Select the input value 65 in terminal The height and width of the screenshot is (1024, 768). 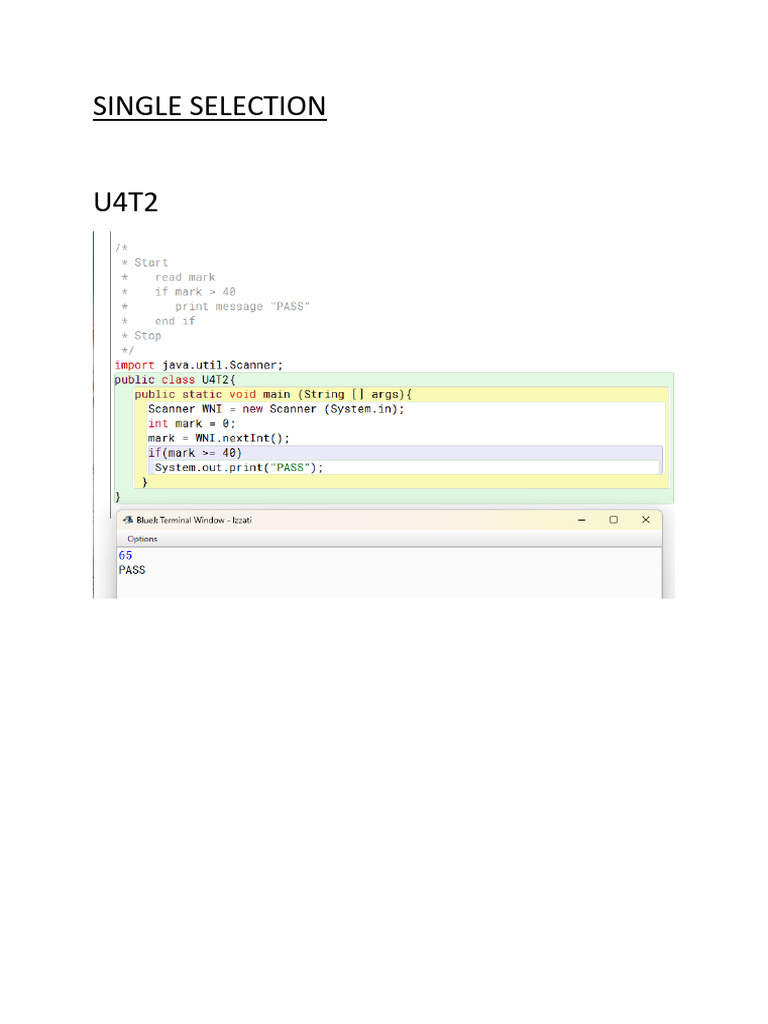point(125,555)
